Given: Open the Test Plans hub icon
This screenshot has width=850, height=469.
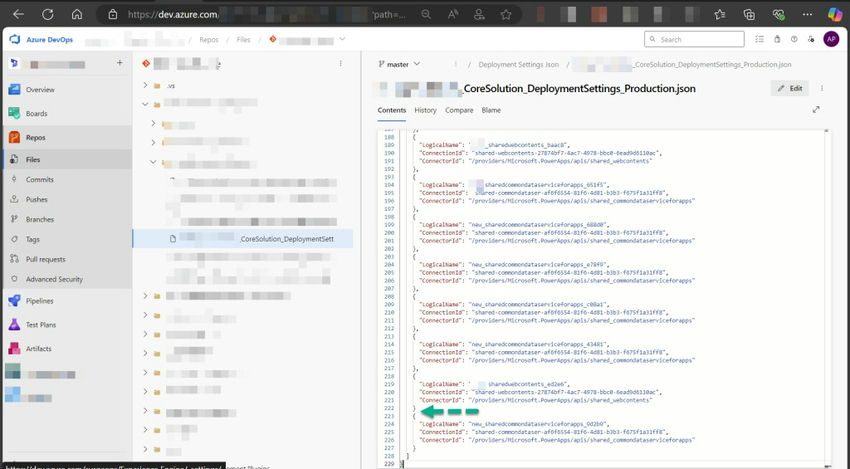Looking at the screenshot, I should click(x=15, y=324).
